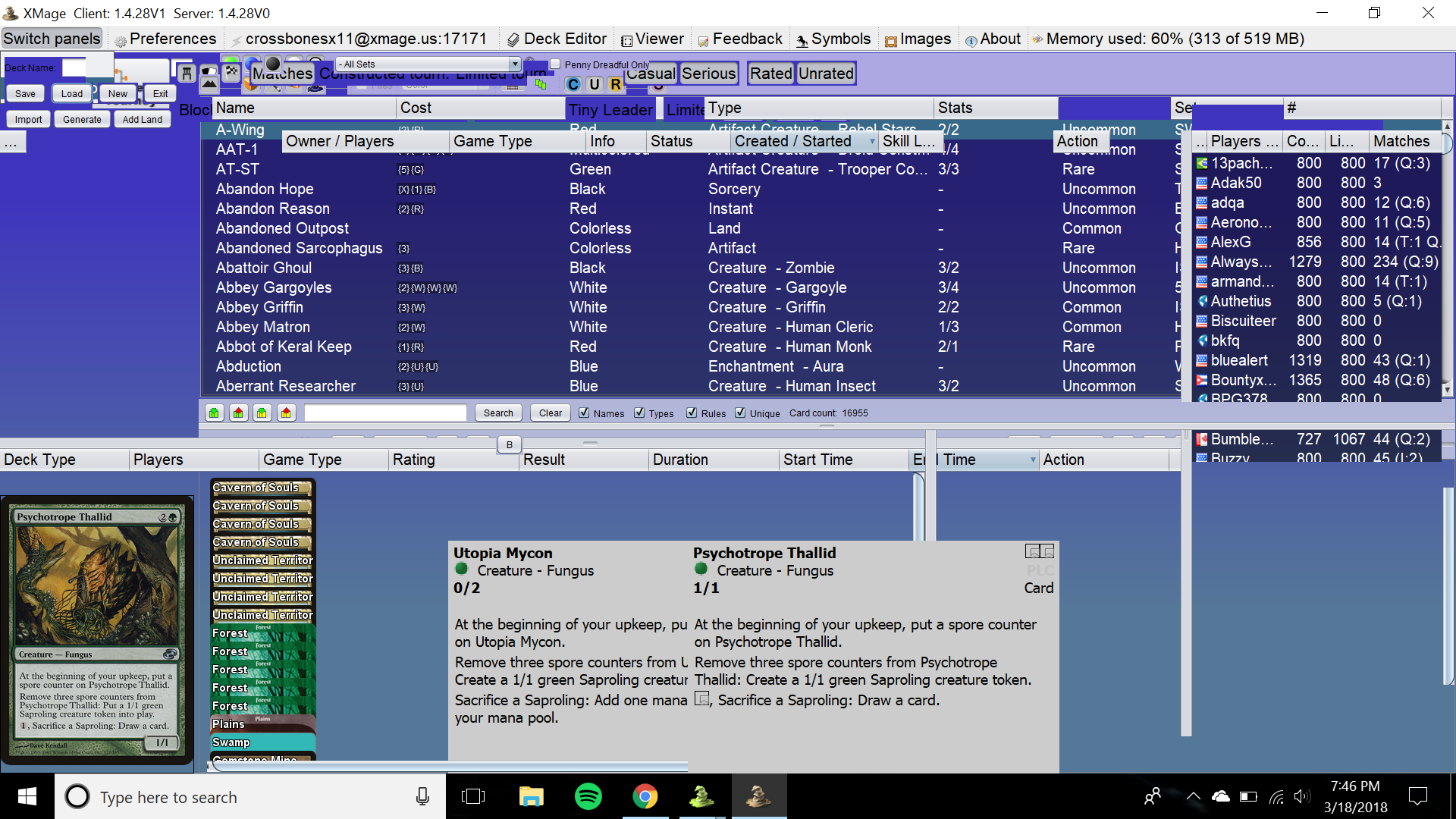Click Switch panels tab
1456x819 pixels.
52,39
